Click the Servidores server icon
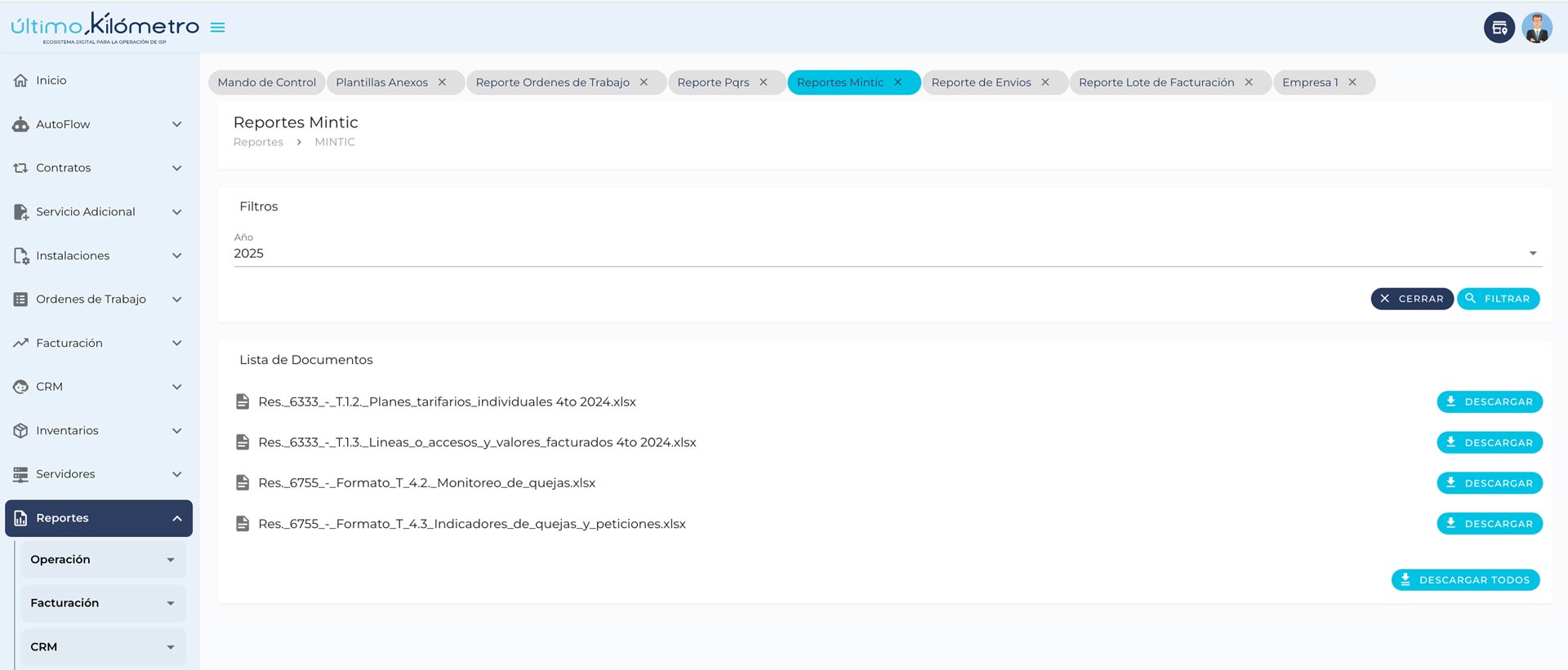This screenshot has width=1568, height=670. 21,475
